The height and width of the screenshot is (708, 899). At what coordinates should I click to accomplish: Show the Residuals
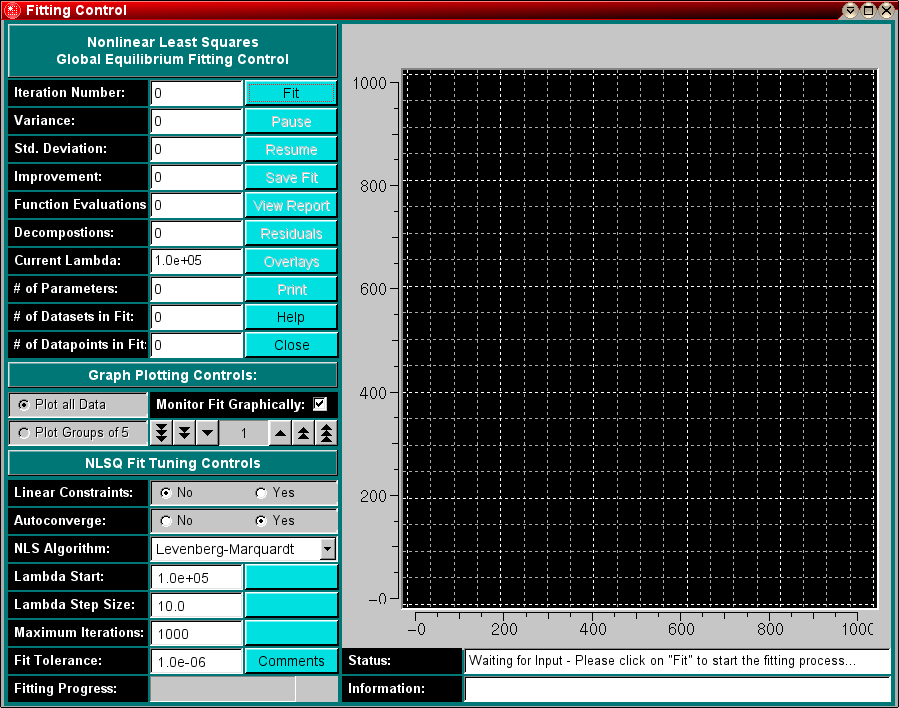click(x=291, y=233)
